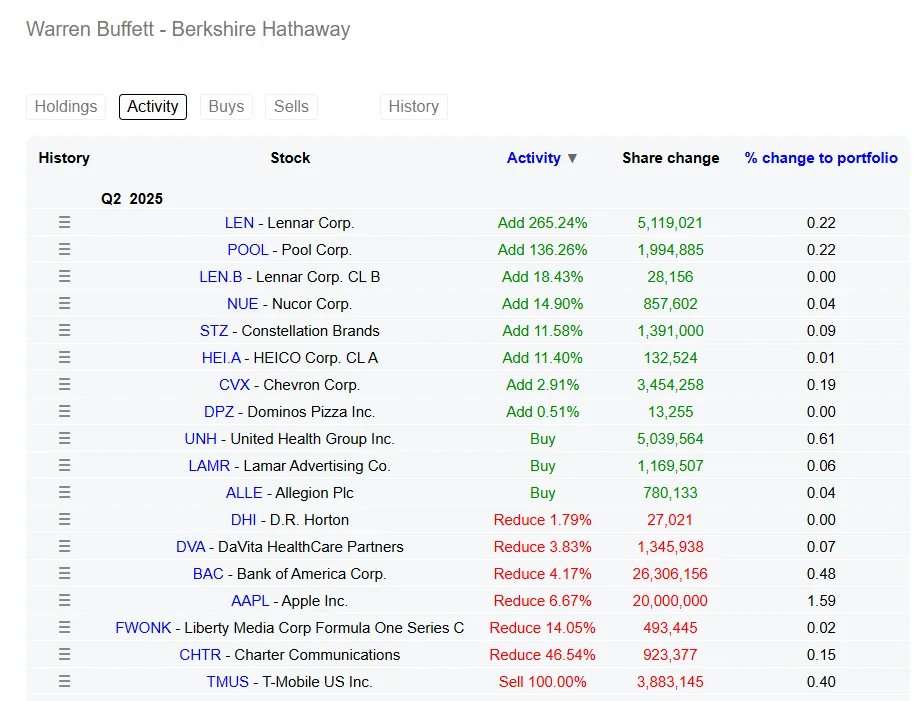This screenshot has height=701, width=918.
Task: Click the Buy activity cell for UNH
Action: tap(542, 439)
